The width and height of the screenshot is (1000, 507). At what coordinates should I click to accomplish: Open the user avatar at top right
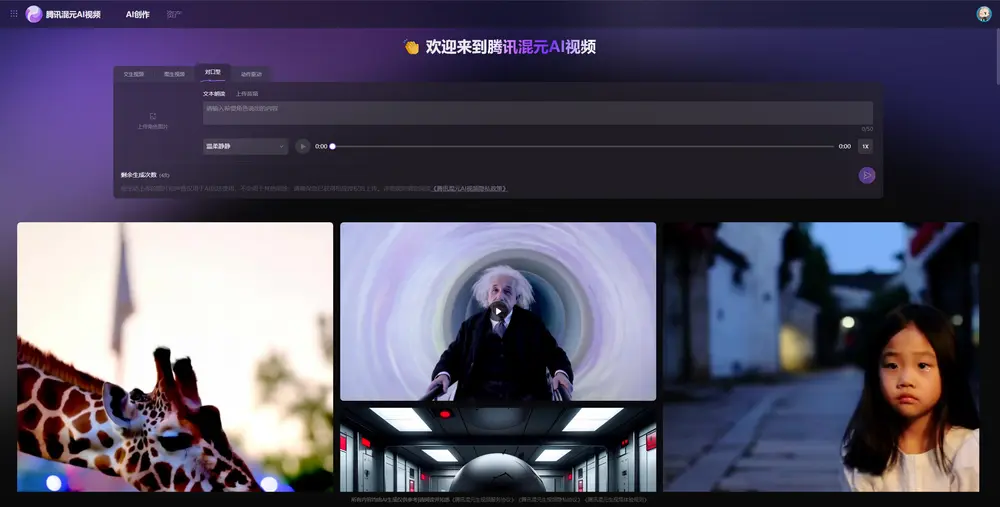point(984,14)
